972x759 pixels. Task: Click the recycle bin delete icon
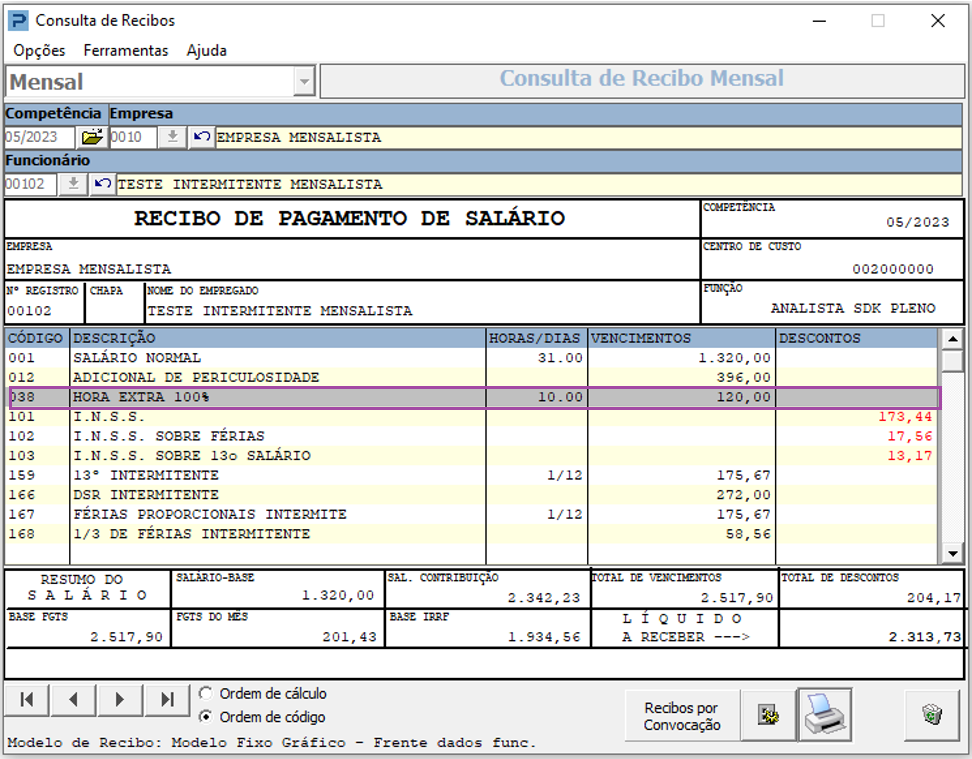(x=932, y=715)
